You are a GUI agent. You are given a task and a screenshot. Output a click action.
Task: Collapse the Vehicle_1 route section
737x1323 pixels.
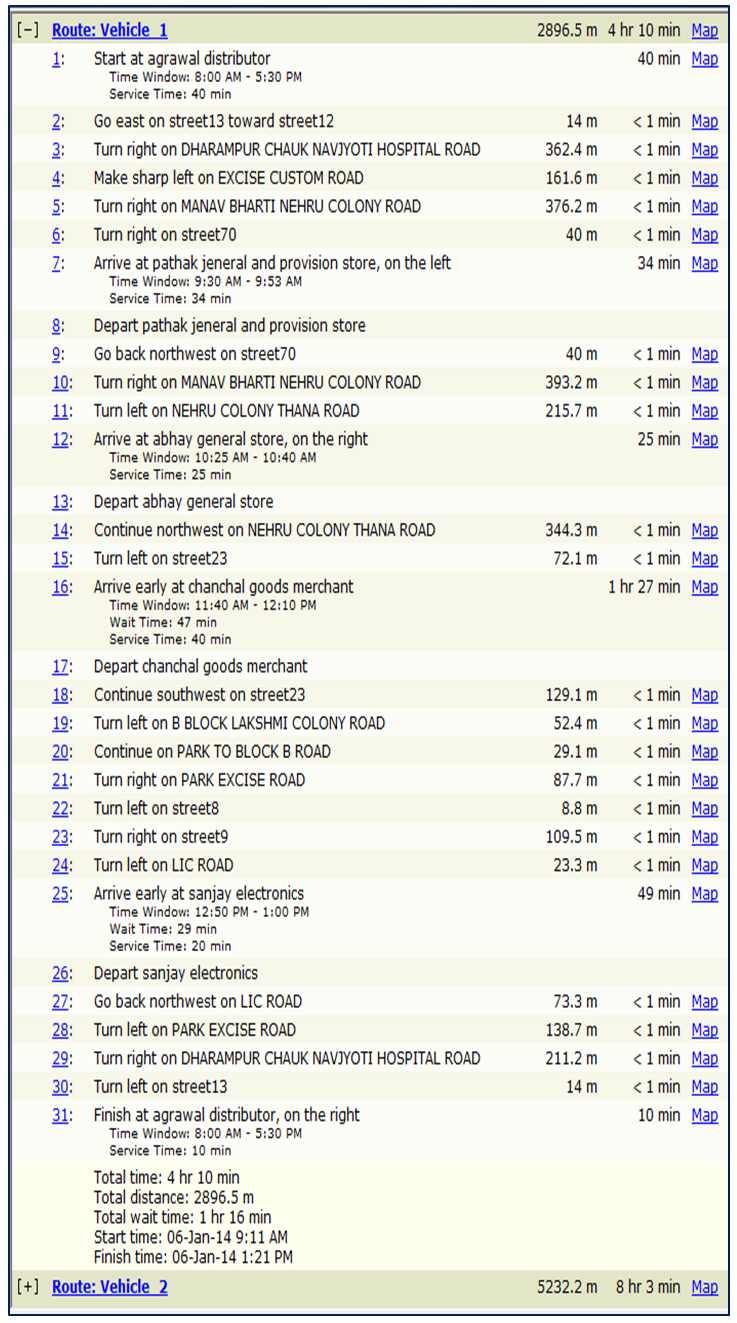coord(28,31)
